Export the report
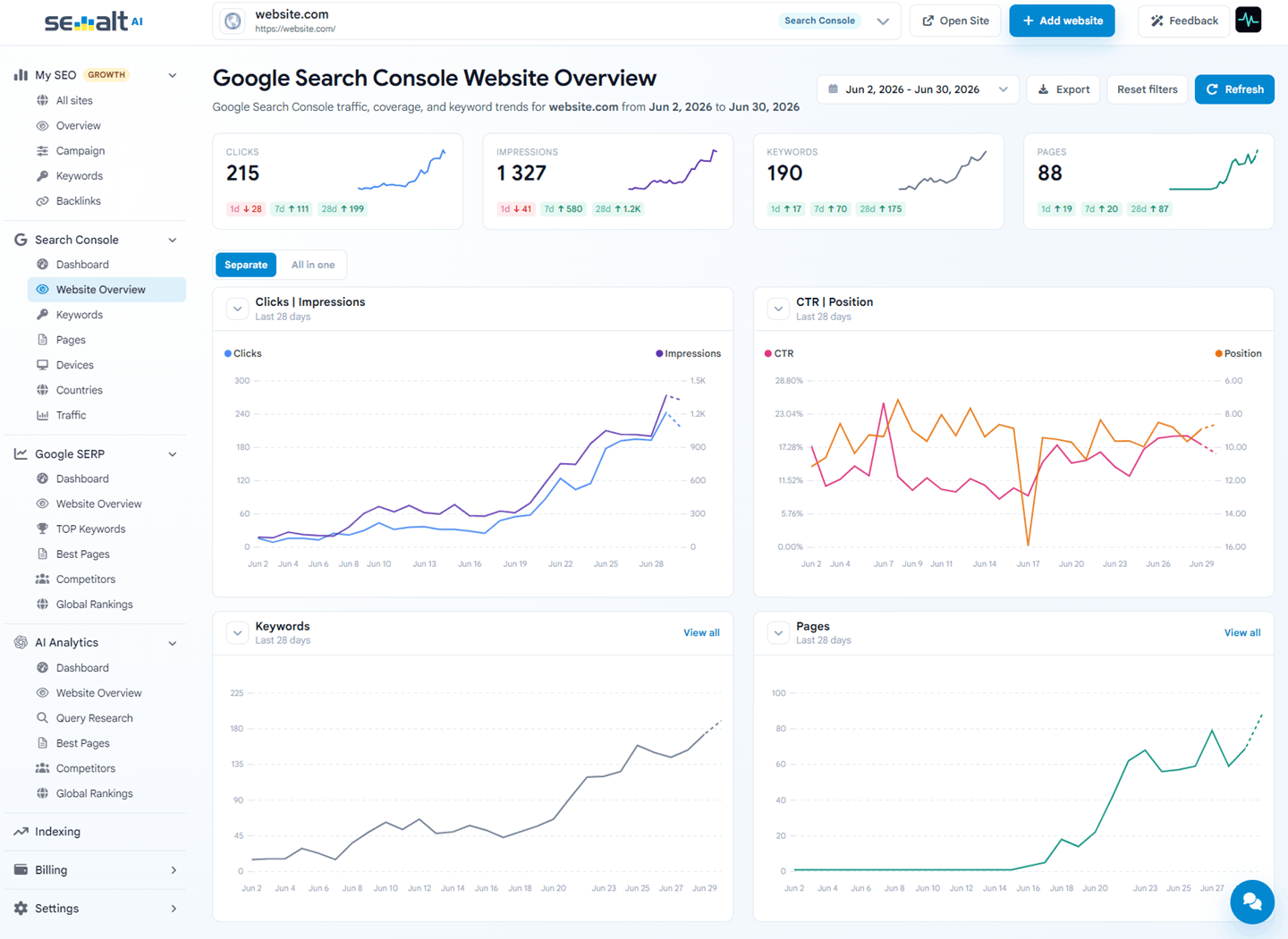Image resolution: width=1288 pixels, height=939 pixels. click(1063, 89)
